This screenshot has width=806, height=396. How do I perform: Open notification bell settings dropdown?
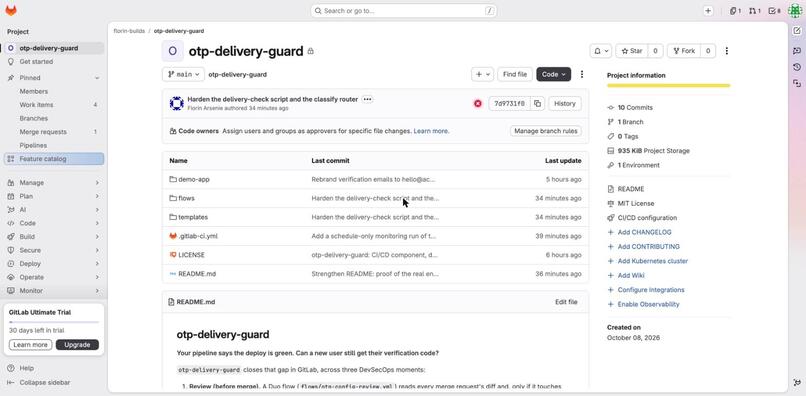pos(600,51)
